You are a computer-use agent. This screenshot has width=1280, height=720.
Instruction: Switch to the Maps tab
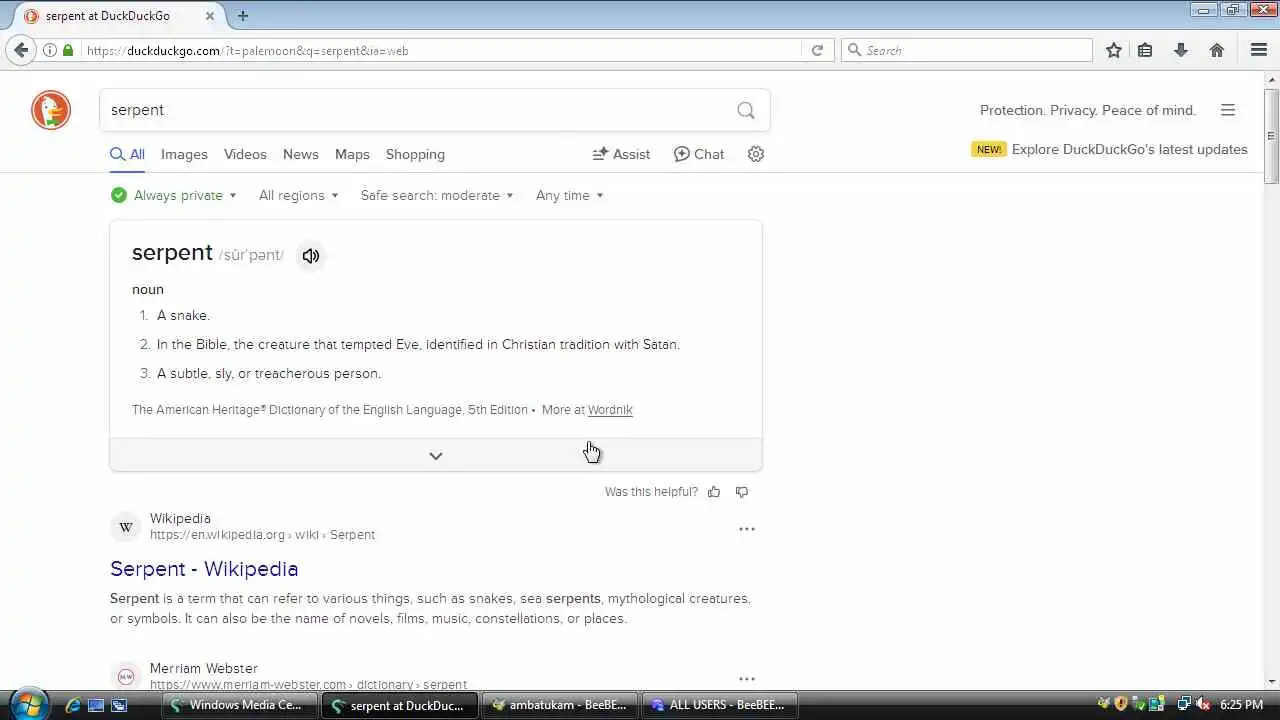[352, 154]
